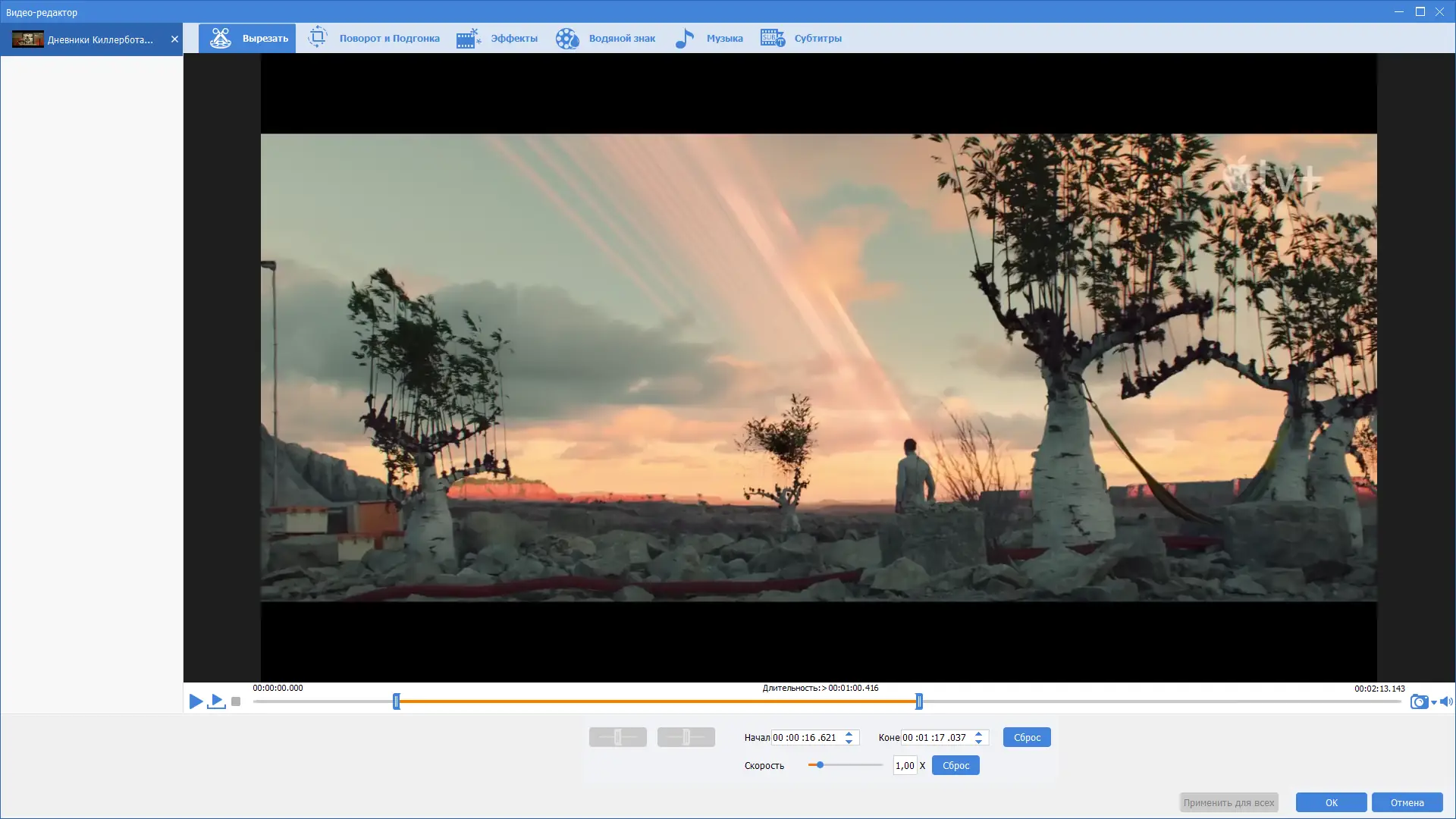The image size is (1456, 819).
Task: Click the Водяной знак reel icon
Action: pyautogui.click(x=566, y=38)
